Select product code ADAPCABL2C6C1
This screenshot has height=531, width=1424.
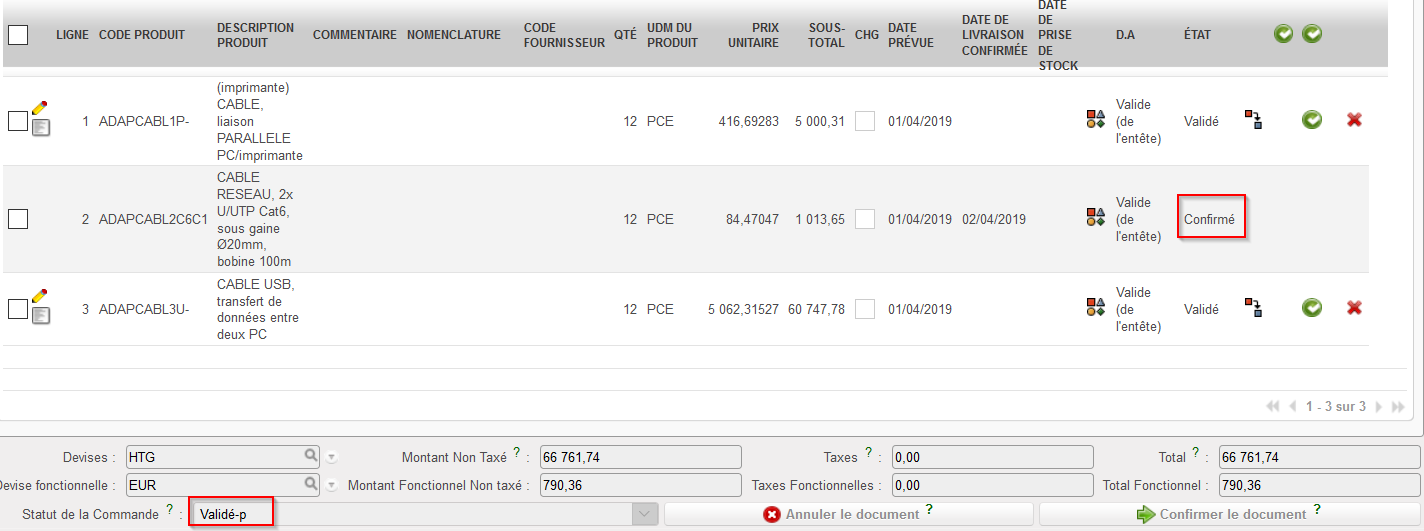153,219
